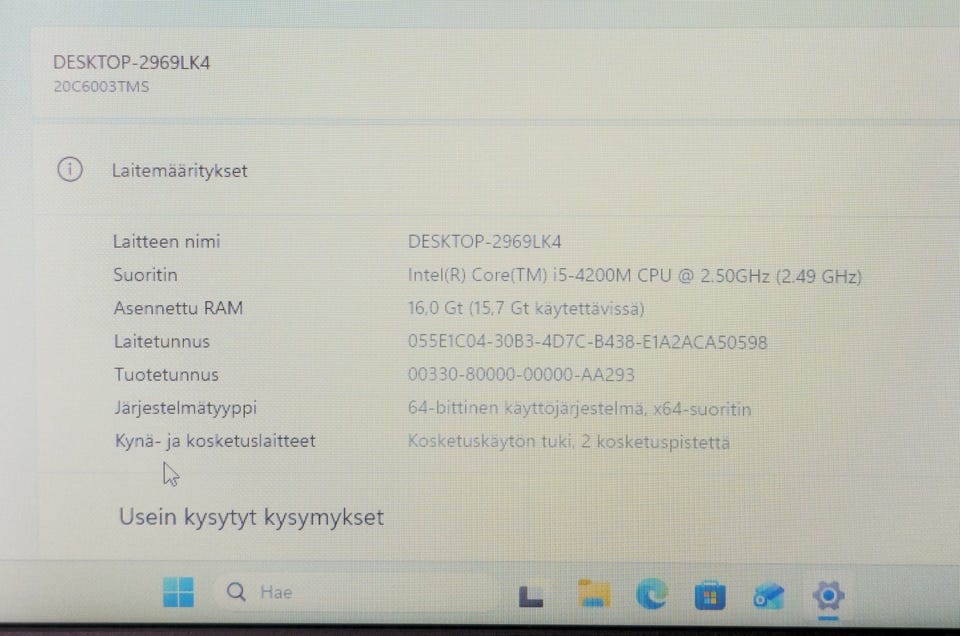The width and height of the screenshot is (960, 636).
Task: Focus the Hae search box
Action: pos(356,592)
